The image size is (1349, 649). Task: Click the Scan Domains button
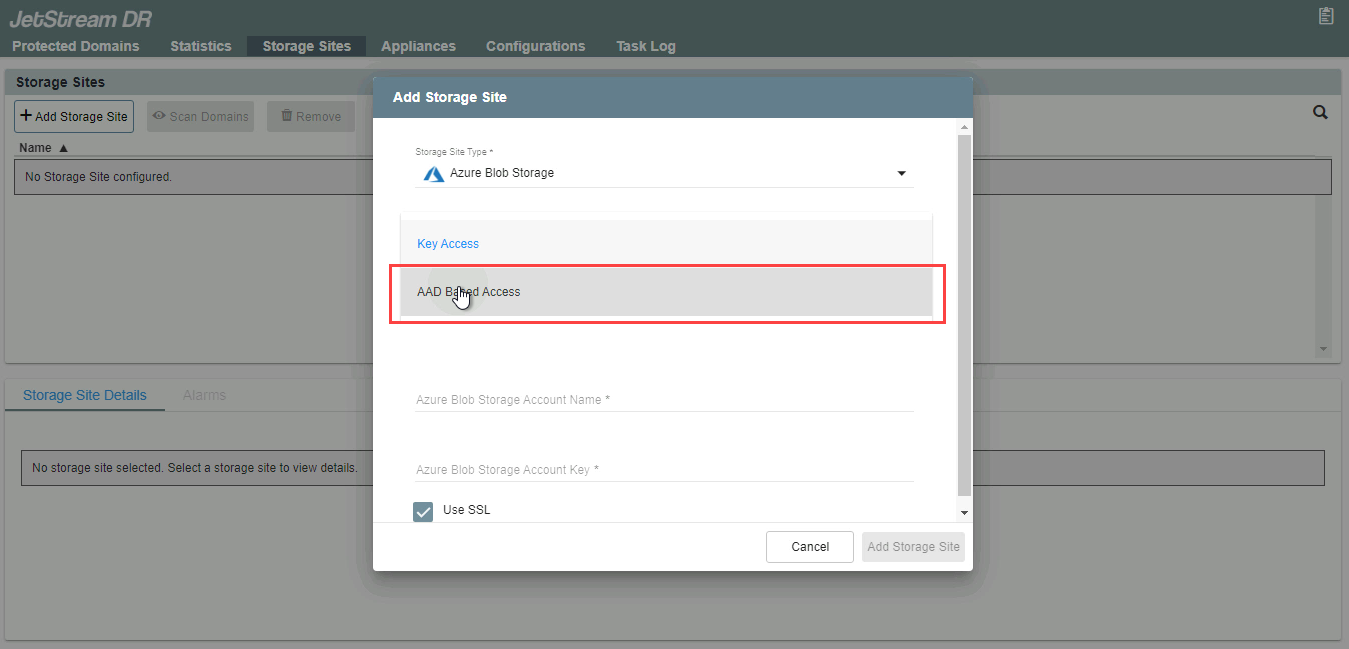pyautogui.click(x=200, y=116)
